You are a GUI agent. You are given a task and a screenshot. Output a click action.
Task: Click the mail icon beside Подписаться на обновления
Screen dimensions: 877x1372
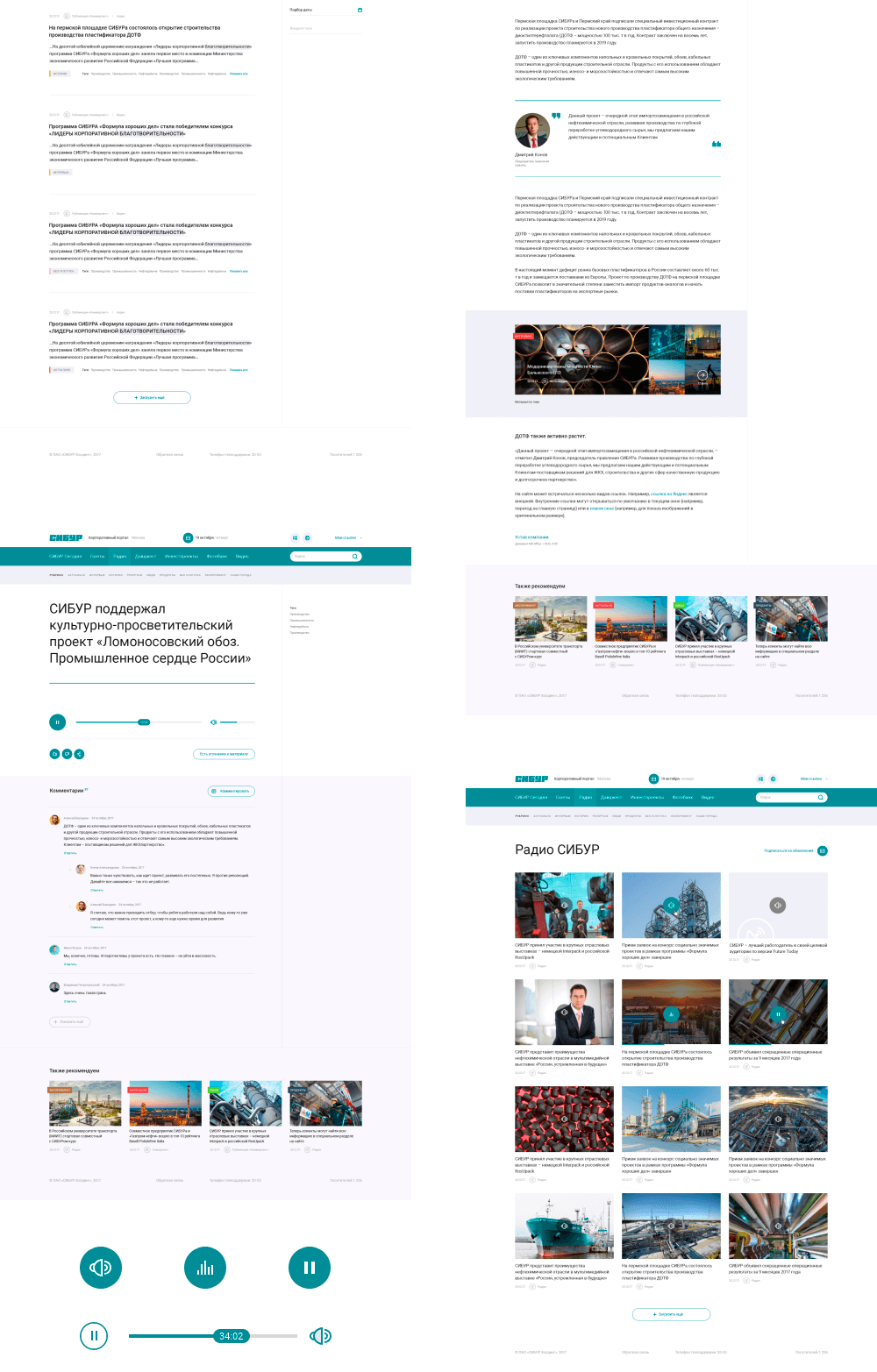pyautogui.click(x=823, y=850)
